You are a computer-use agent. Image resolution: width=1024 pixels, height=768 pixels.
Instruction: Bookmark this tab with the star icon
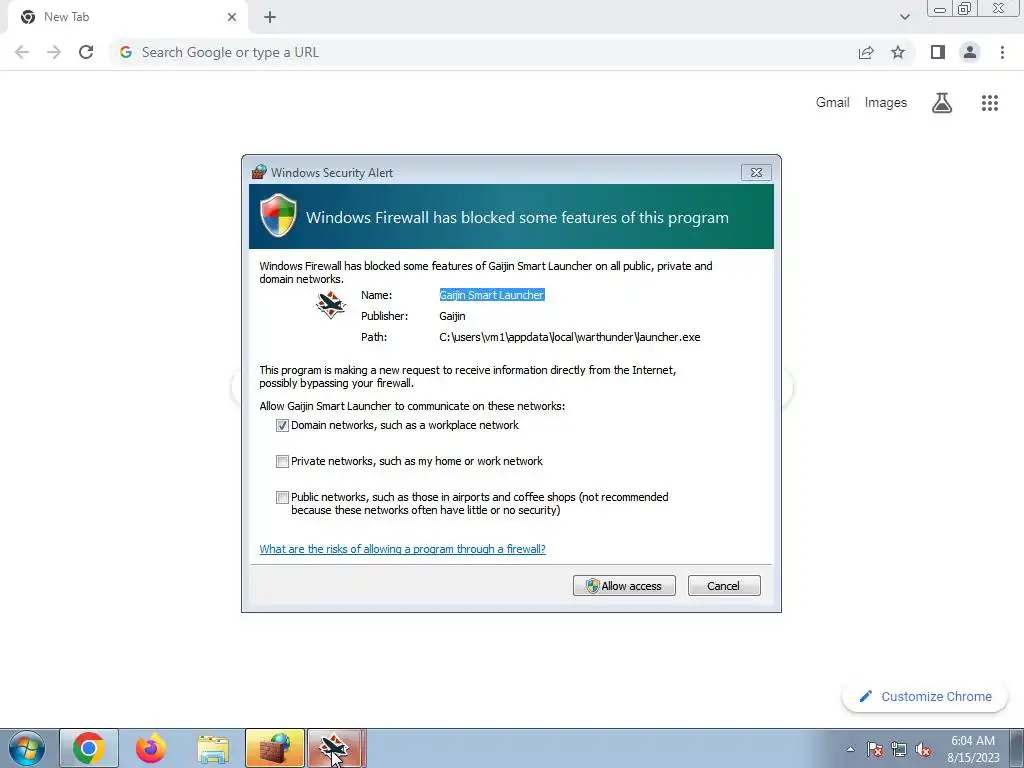pyautogui.click(x=898, y=52)
